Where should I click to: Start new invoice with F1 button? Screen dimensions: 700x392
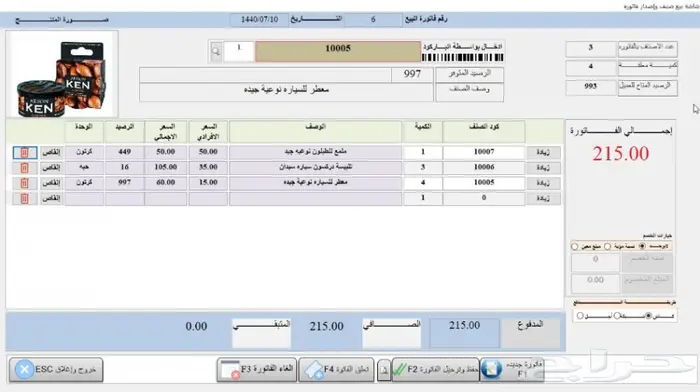coord(512,370)
